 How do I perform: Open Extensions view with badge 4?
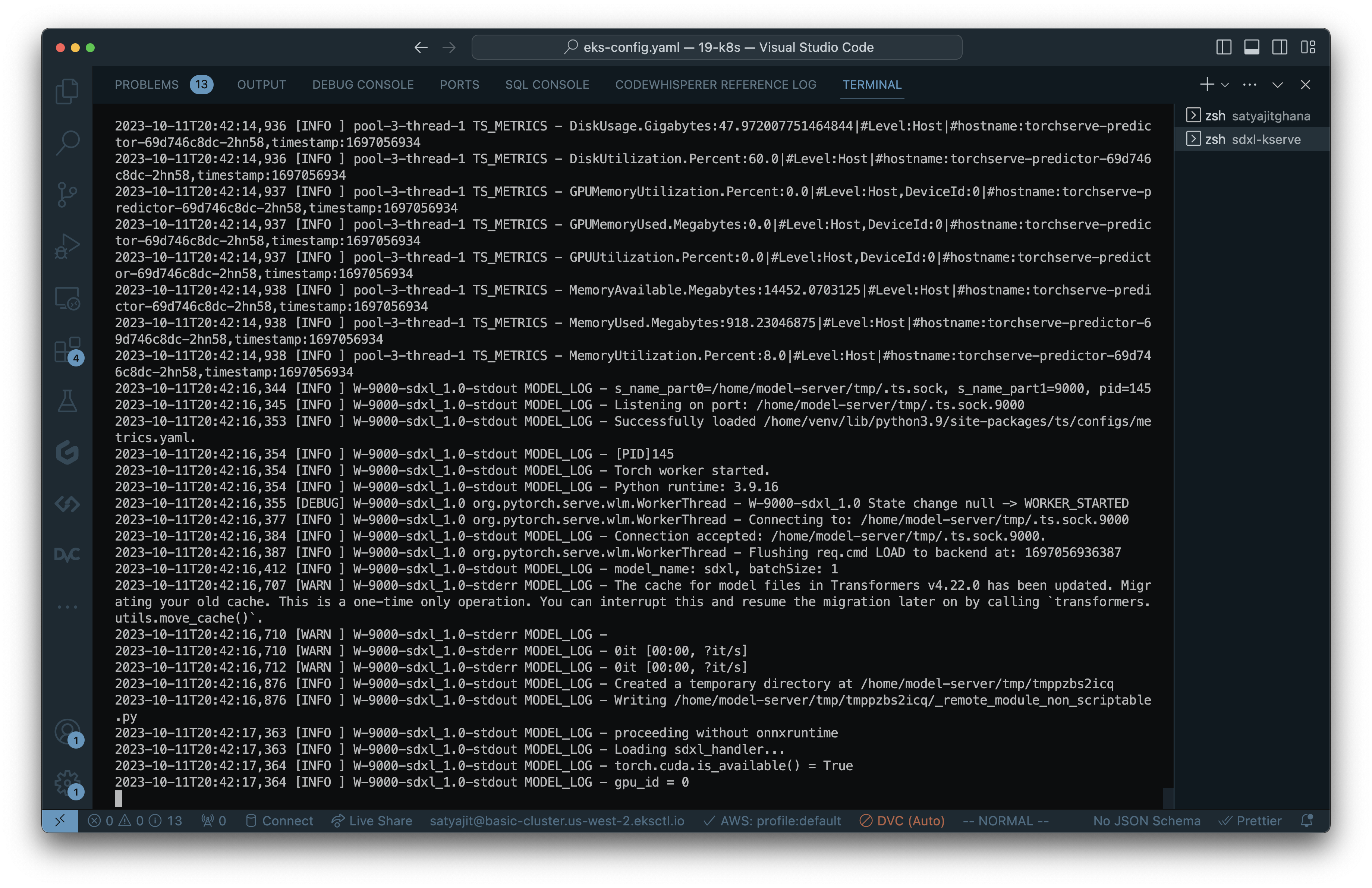(x=67, y=350)
